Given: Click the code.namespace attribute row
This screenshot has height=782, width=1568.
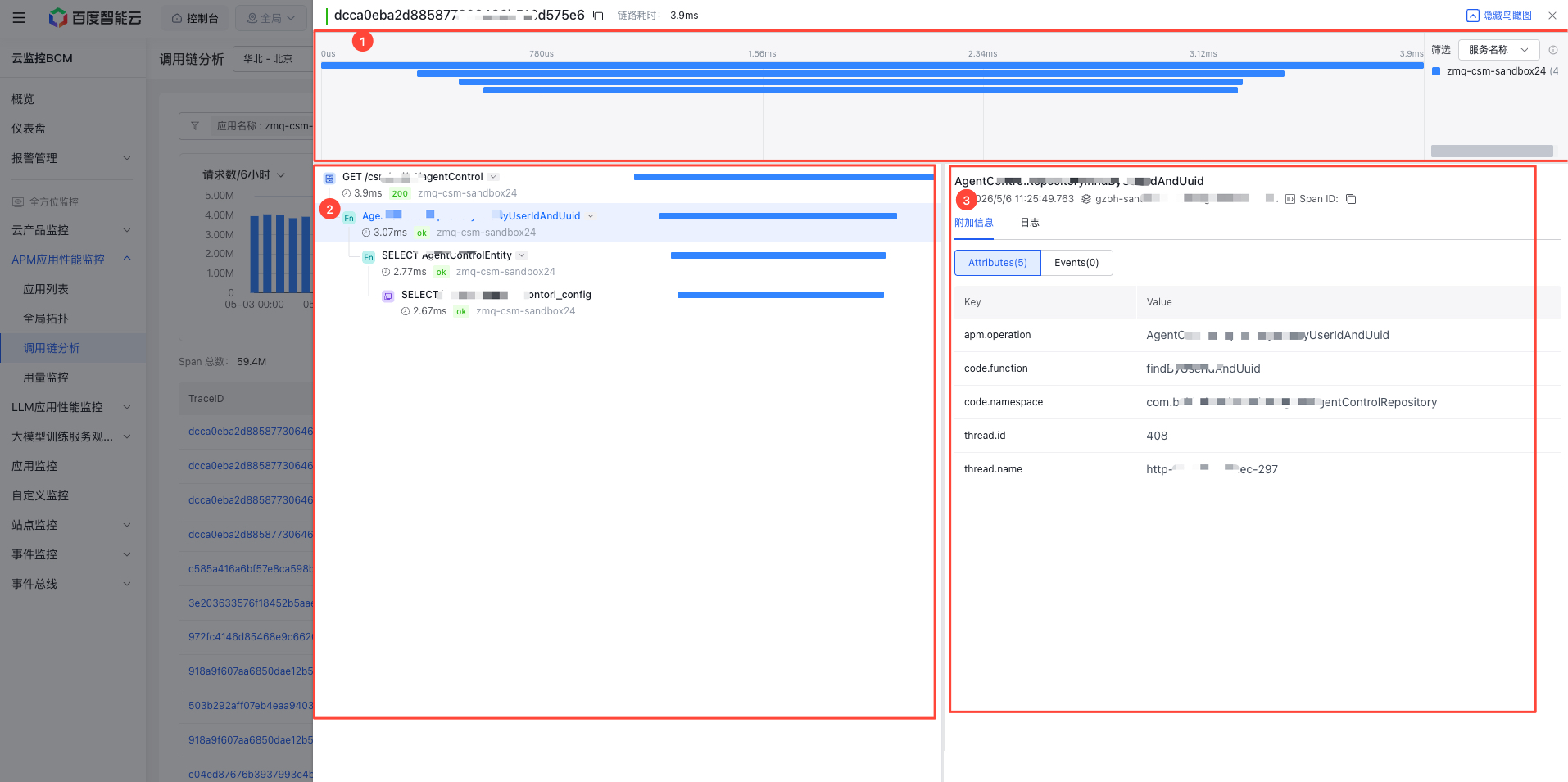Looking at the screenshot, I should pos(1258,402).
